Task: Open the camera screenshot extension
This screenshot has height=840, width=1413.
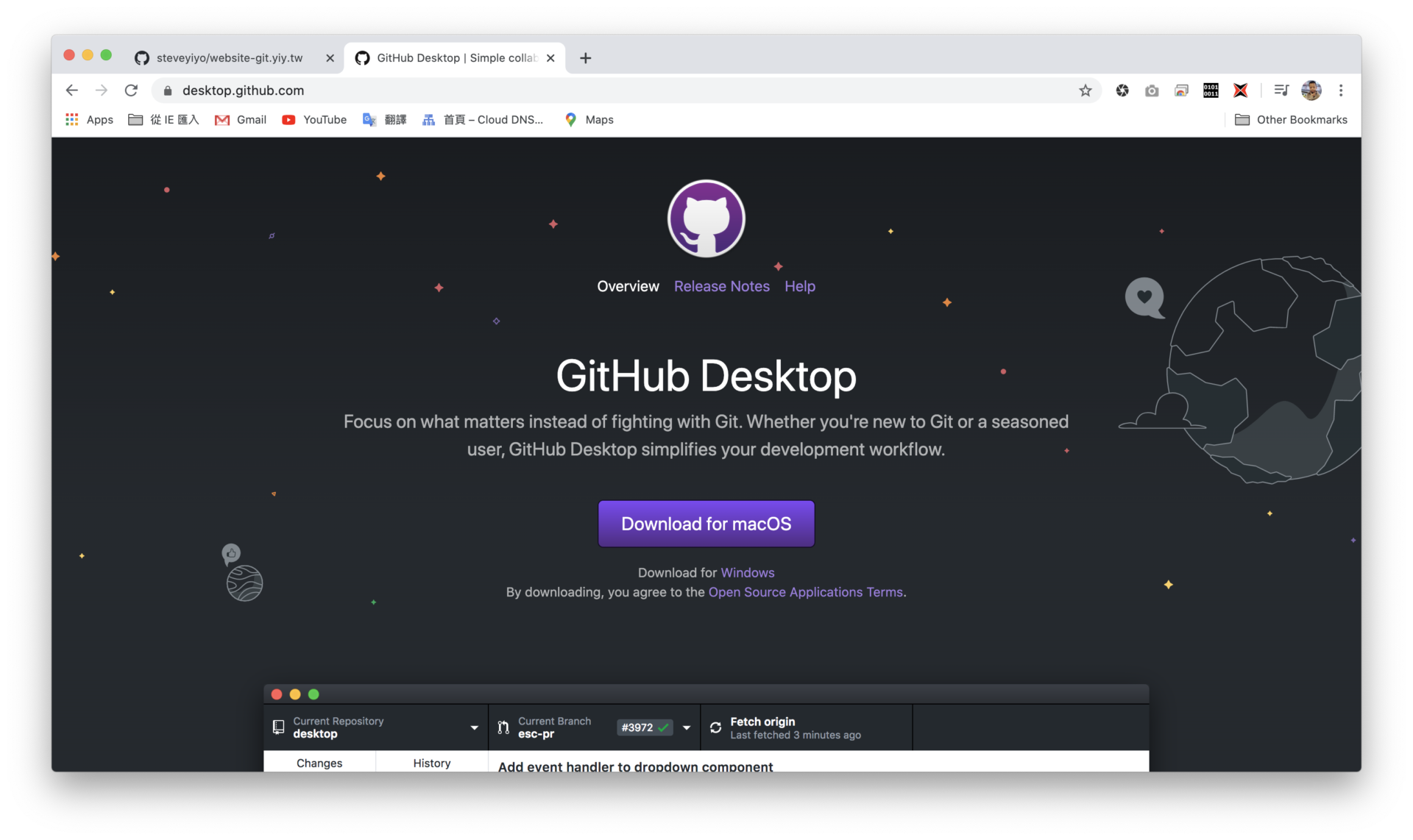Action: click(1152, 90)
